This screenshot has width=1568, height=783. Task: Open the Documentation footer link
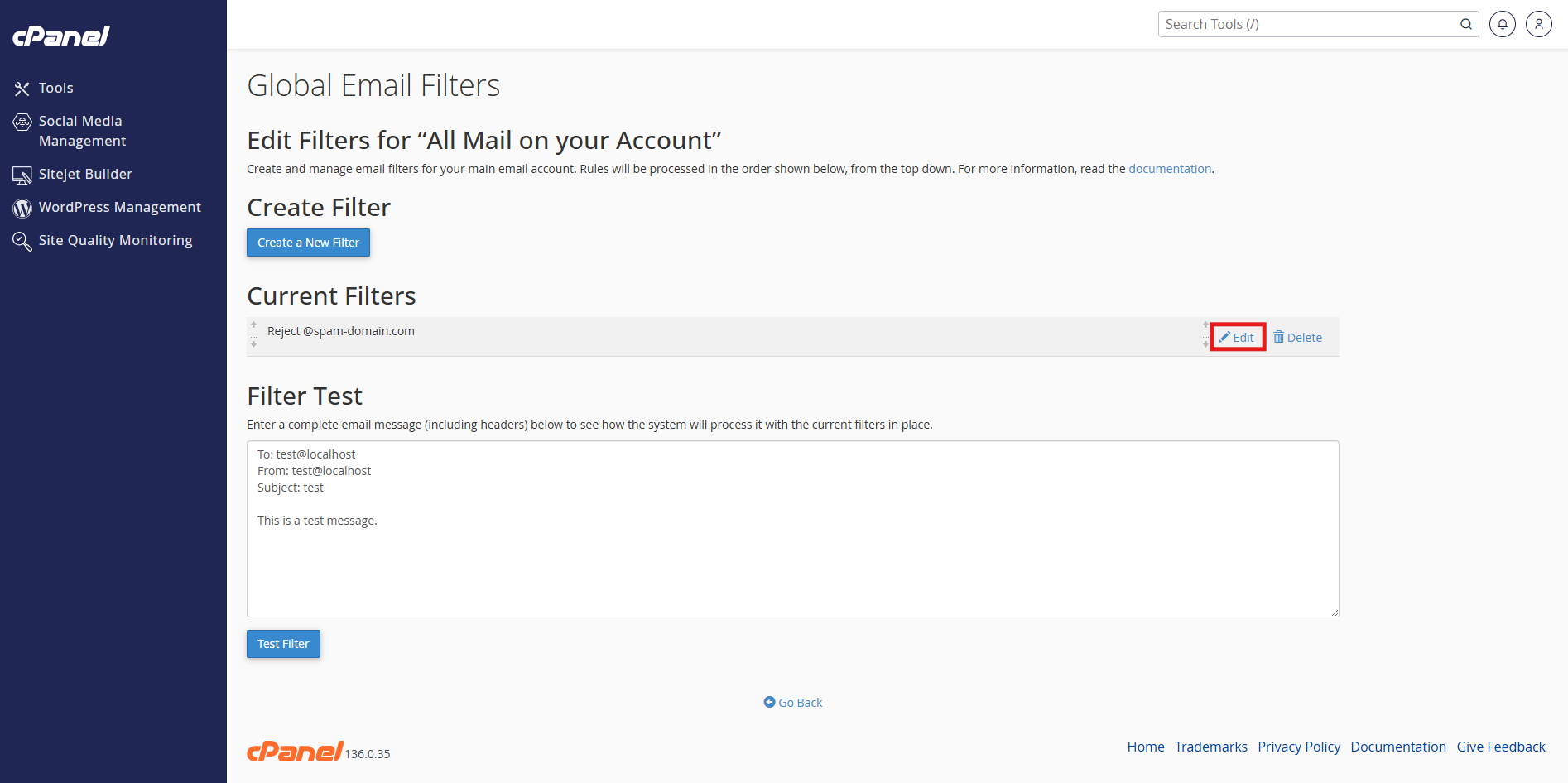(x=1398, y=747)
